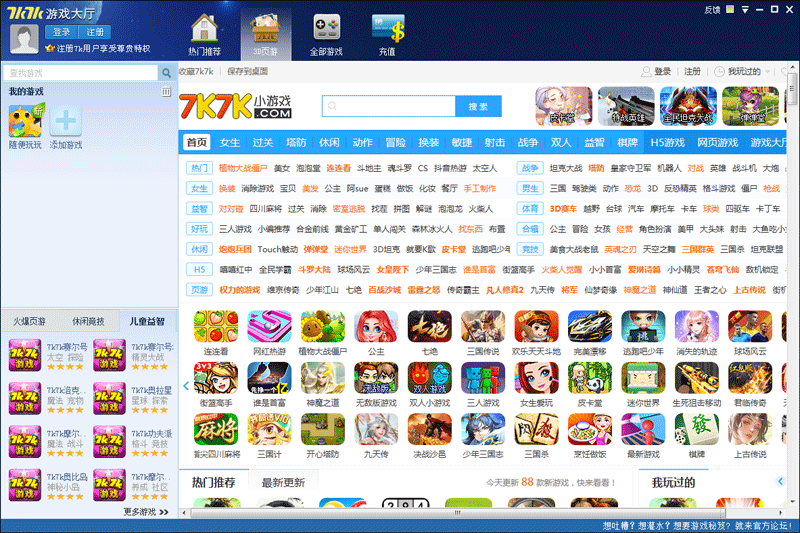Click the 战争 category tag
Viewport: 800px width, 533px height.
pos(530,168)
